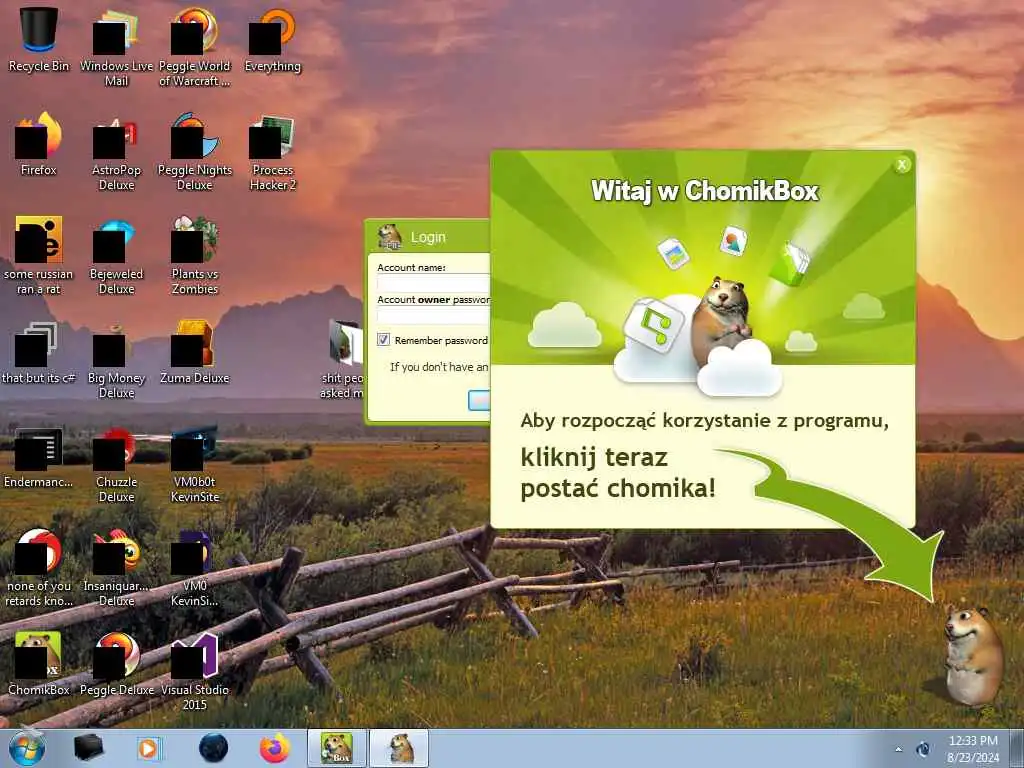Select the Bejeweled Deluxe desktop icon
The height and width of the screenshot is (768, 1024).
[116, 255]
